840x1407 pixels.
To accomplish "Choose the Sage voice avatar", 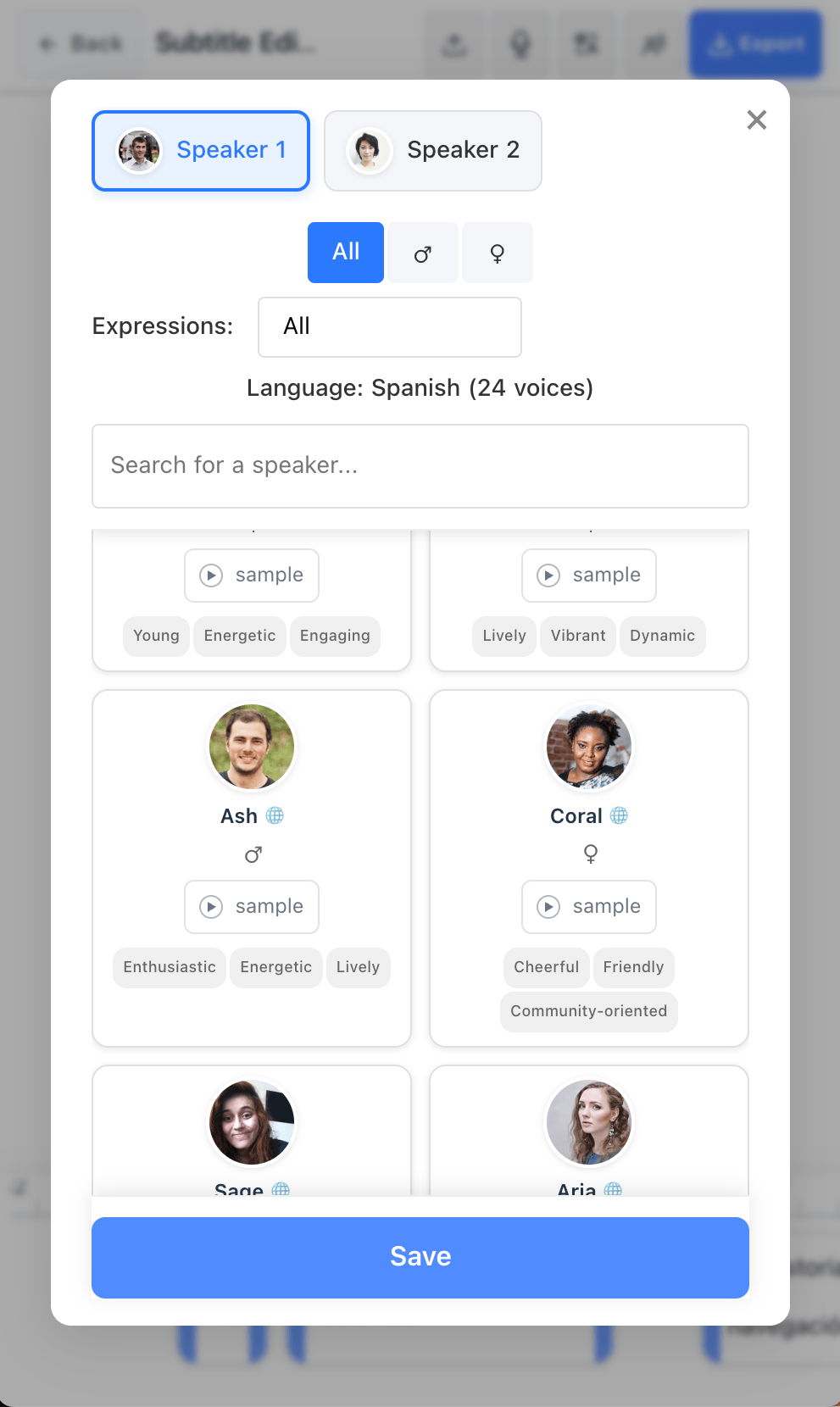I will (x=252, y=1122).
